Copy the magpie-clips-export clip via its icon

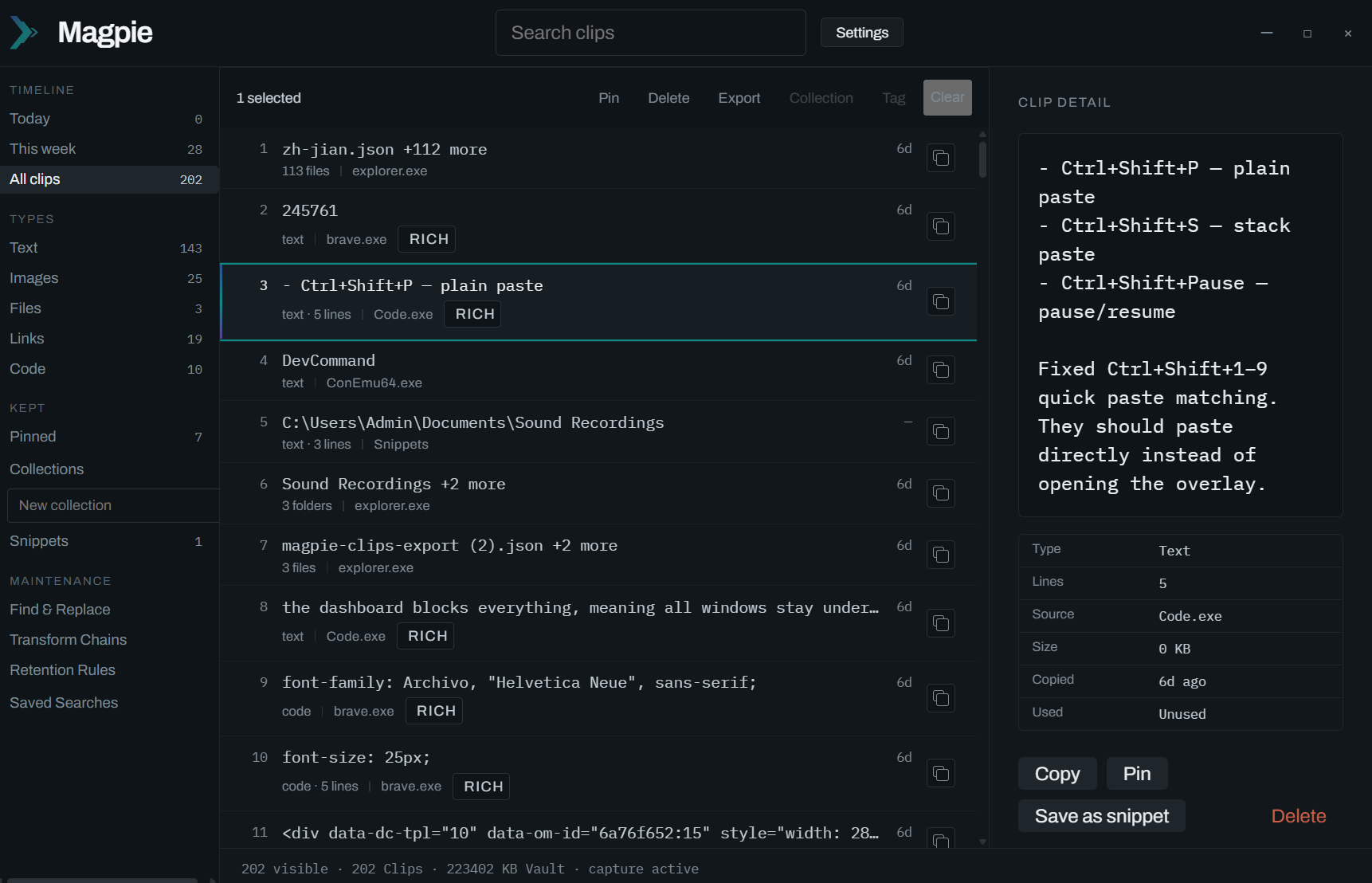pyautogui.click(x=941, y=555)
